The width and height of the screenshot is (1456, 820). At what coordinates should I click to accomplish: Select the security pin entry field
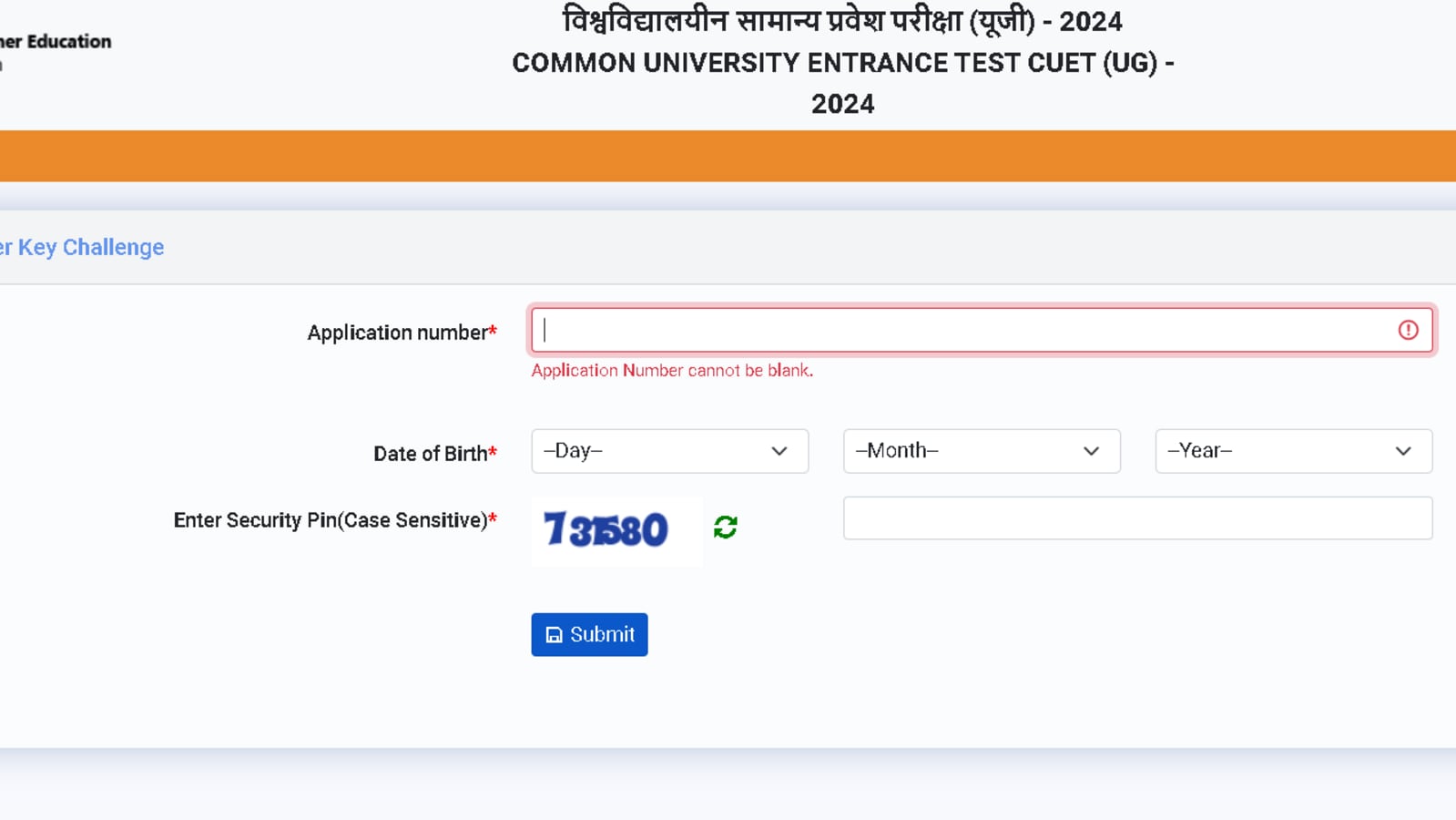coord(1136,518)
